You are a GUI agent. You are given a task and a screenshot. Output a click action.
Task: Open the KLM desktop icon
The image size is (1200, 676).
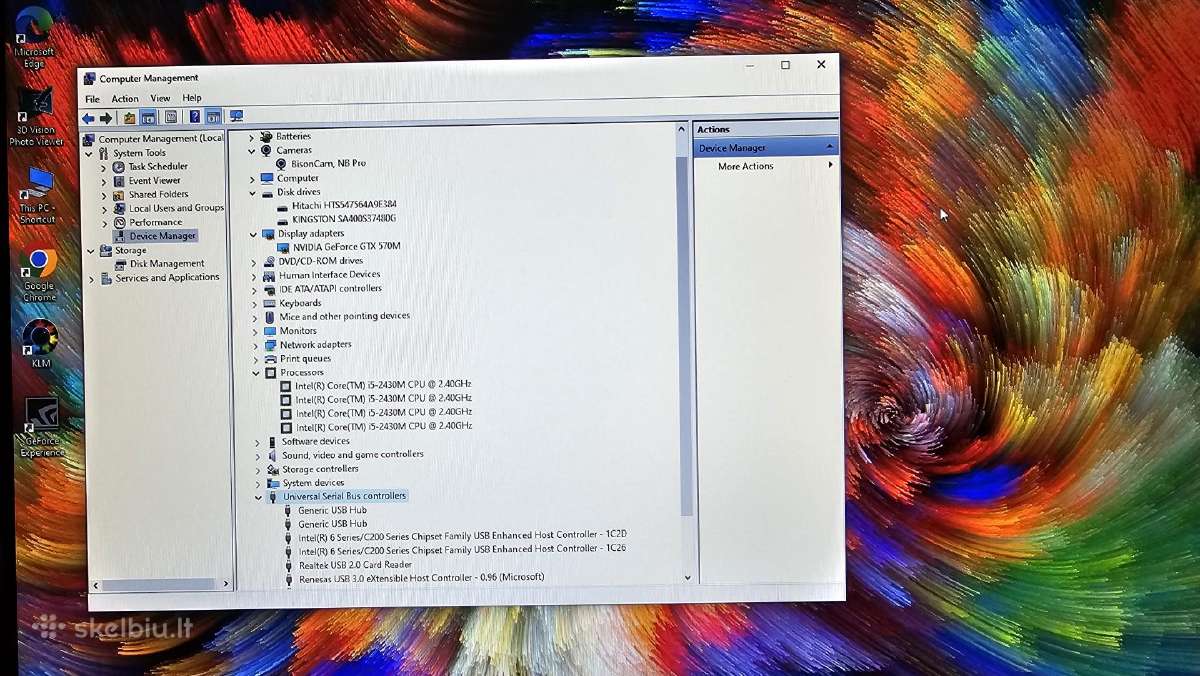pyautogui.click(x=40, y=343)
